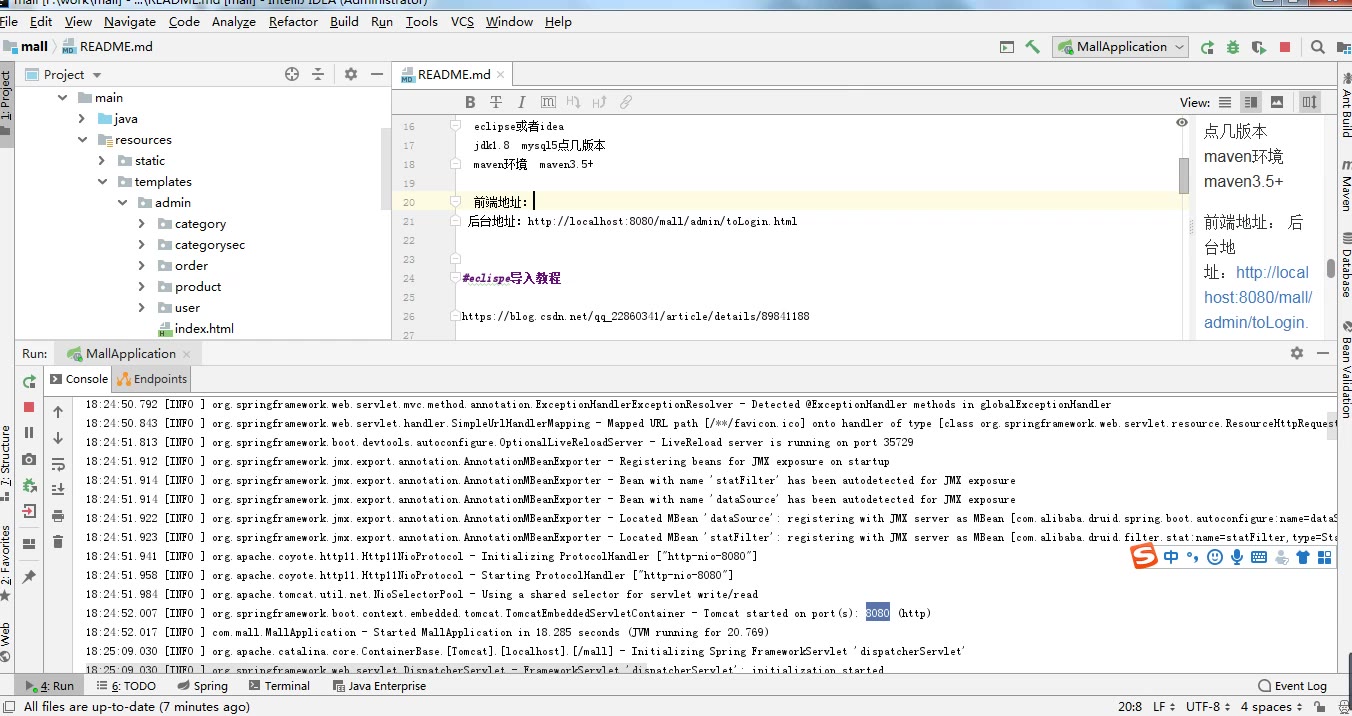1352x716 pixels.
Task: Clear all console output trash icon
Action: (58, 542)
